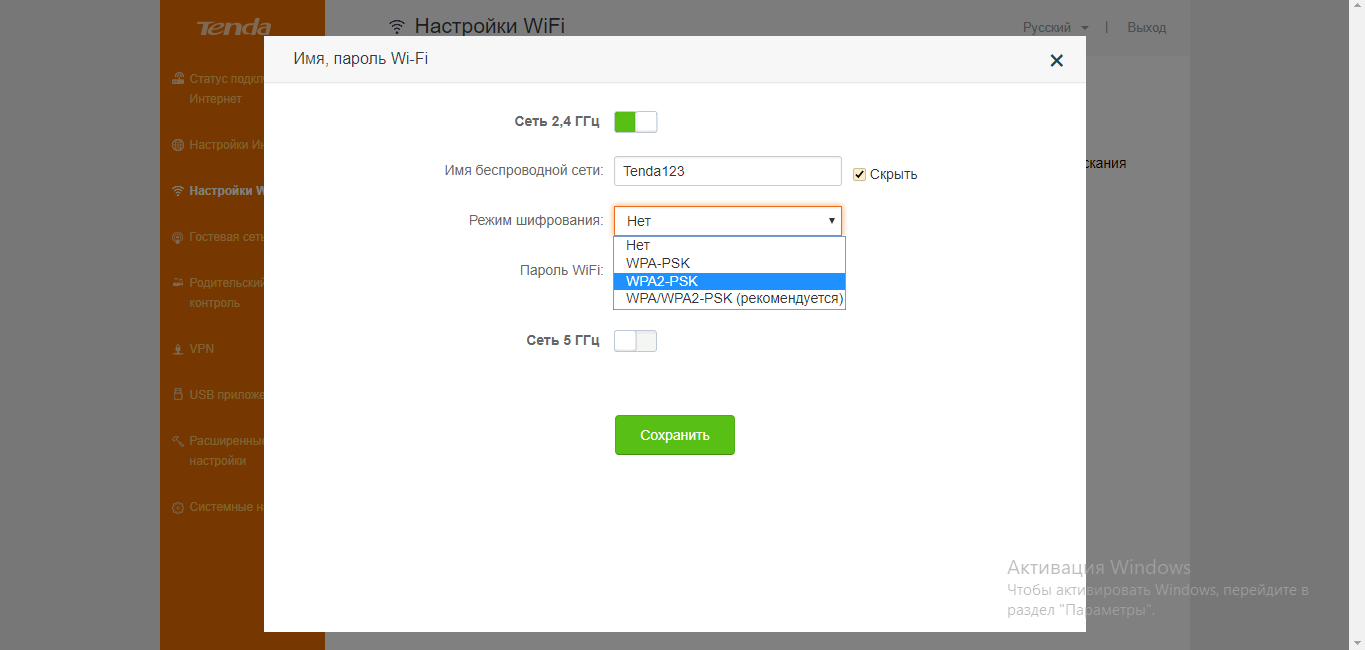Screen dimensions: 1365x650
Task: Open the Русский language dropdown
Action: coord(1055,28)
